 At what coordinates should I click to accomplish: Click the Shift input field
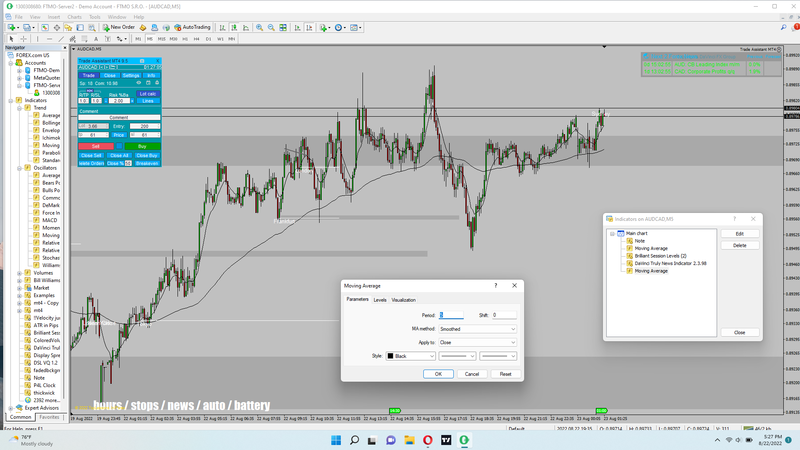coord(504,315)
